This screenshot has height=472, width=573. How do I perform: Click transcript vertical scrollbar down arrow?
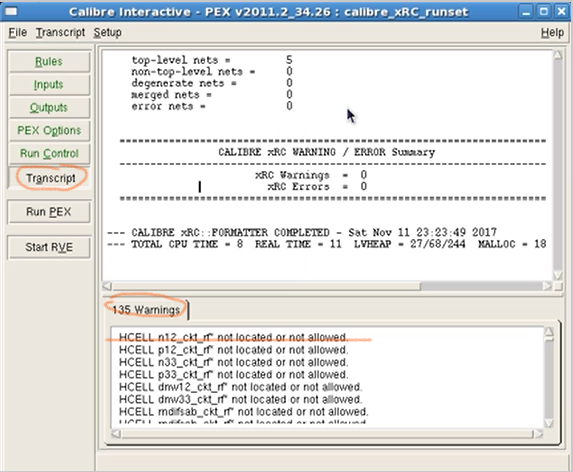pos(558,275)
